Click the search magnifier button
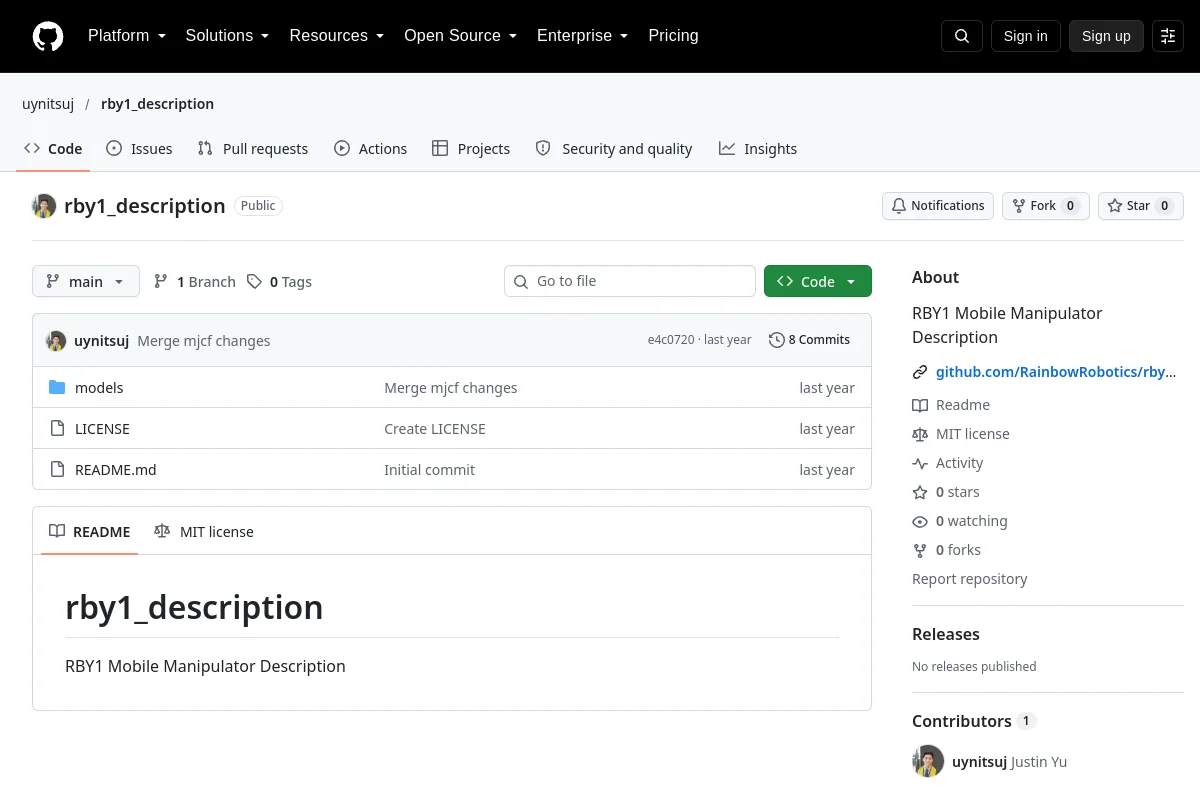 click(x=962, y=36)
